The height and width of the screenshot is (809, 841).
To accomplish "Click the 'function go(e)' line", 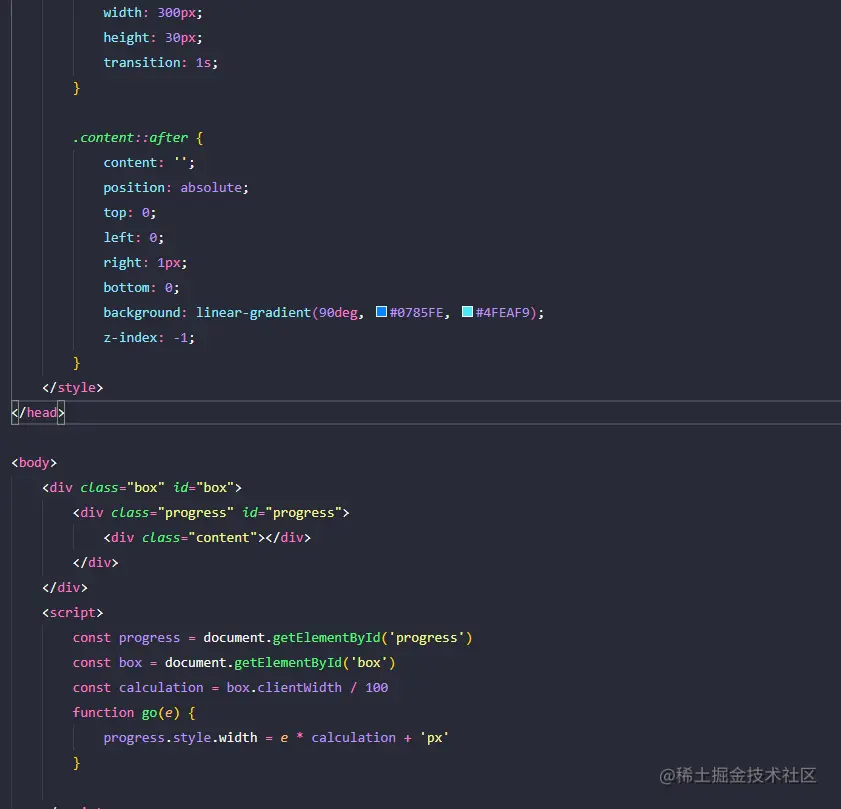I will click(x=134, y=713).
